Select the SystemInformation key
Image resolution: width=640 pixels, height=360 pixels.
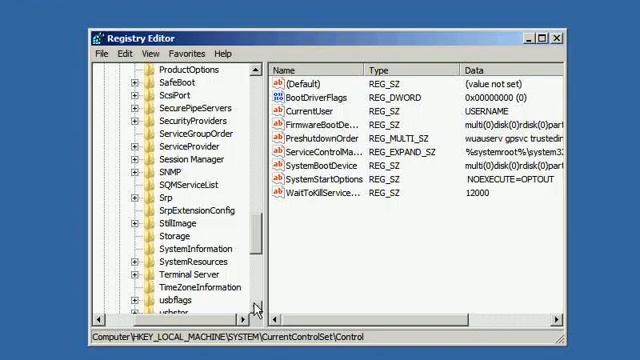tap(196, 249)
